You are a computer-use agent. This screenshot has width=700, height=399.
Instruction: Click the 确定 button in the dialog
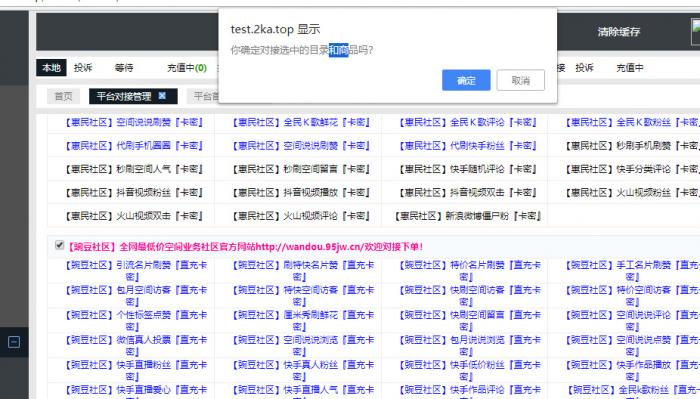coord(466,80)
